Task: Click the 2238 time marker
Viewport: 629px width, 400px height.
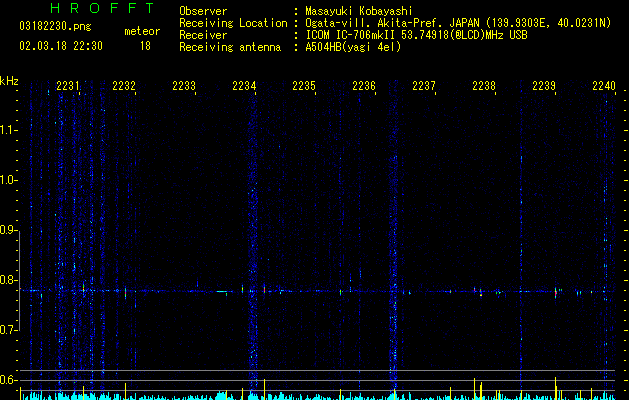Action: [484, 86]
